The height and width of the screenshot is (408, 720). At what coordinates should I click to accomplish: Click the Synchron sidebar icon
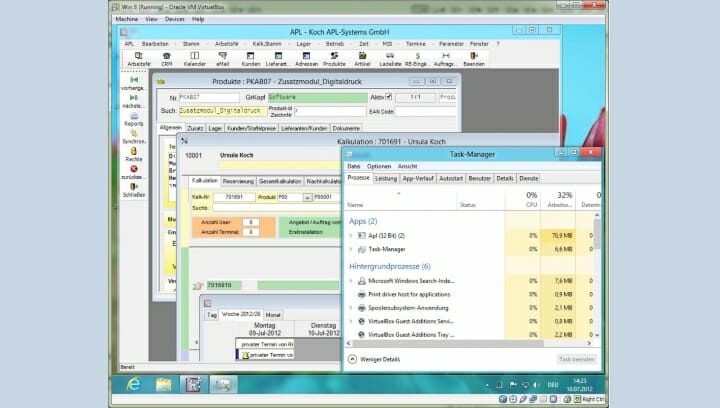point(134,137)
